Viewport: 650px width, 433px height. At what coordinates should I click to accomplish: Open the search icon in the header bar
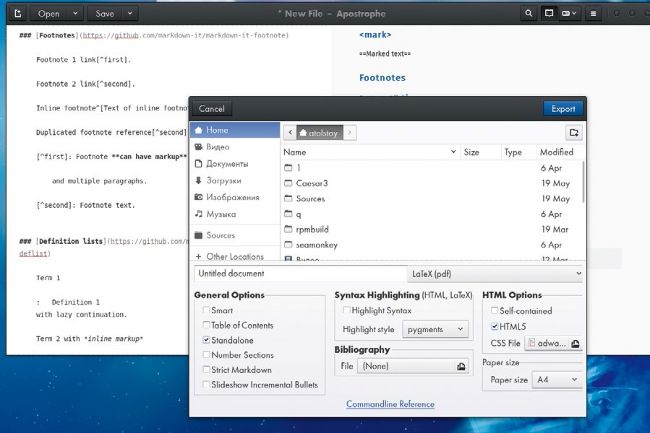tap(529, 14)
